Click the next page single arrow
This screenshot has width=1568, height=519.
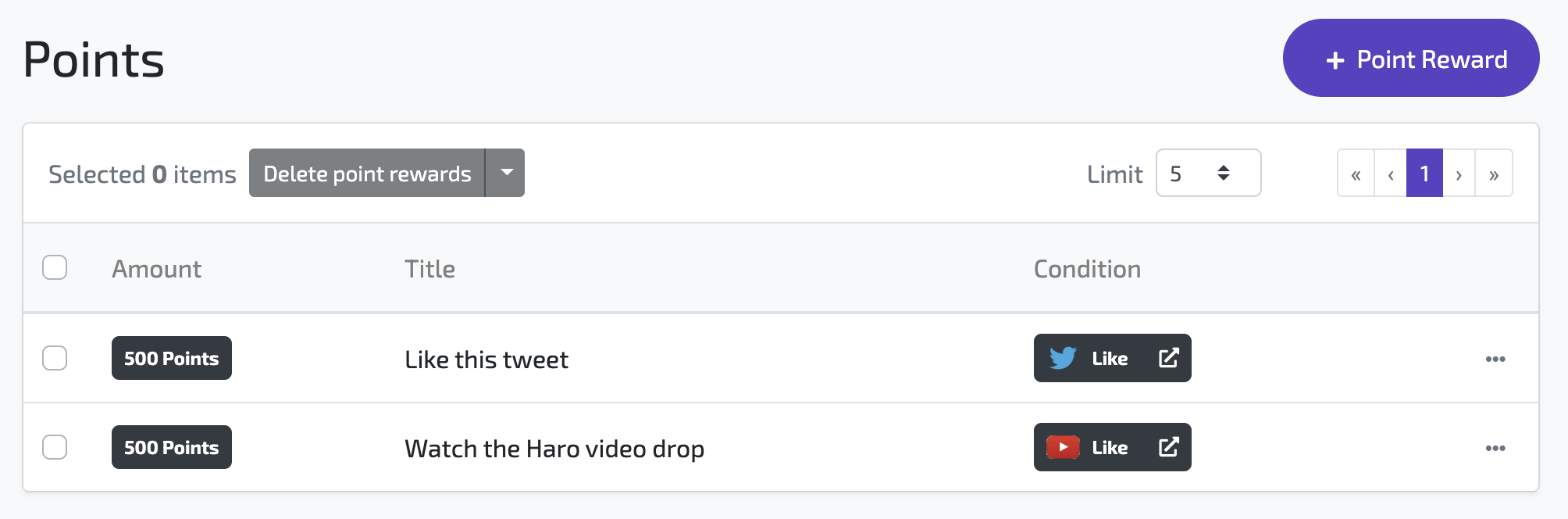(x=1459, y=174)
